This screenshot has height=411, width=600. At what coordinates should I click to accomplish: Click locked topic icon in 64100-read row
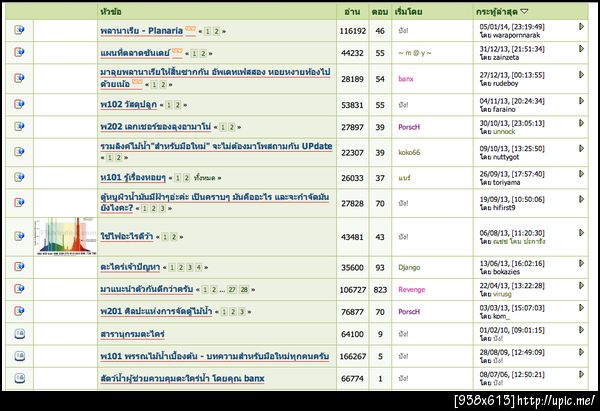click(20, 334)
